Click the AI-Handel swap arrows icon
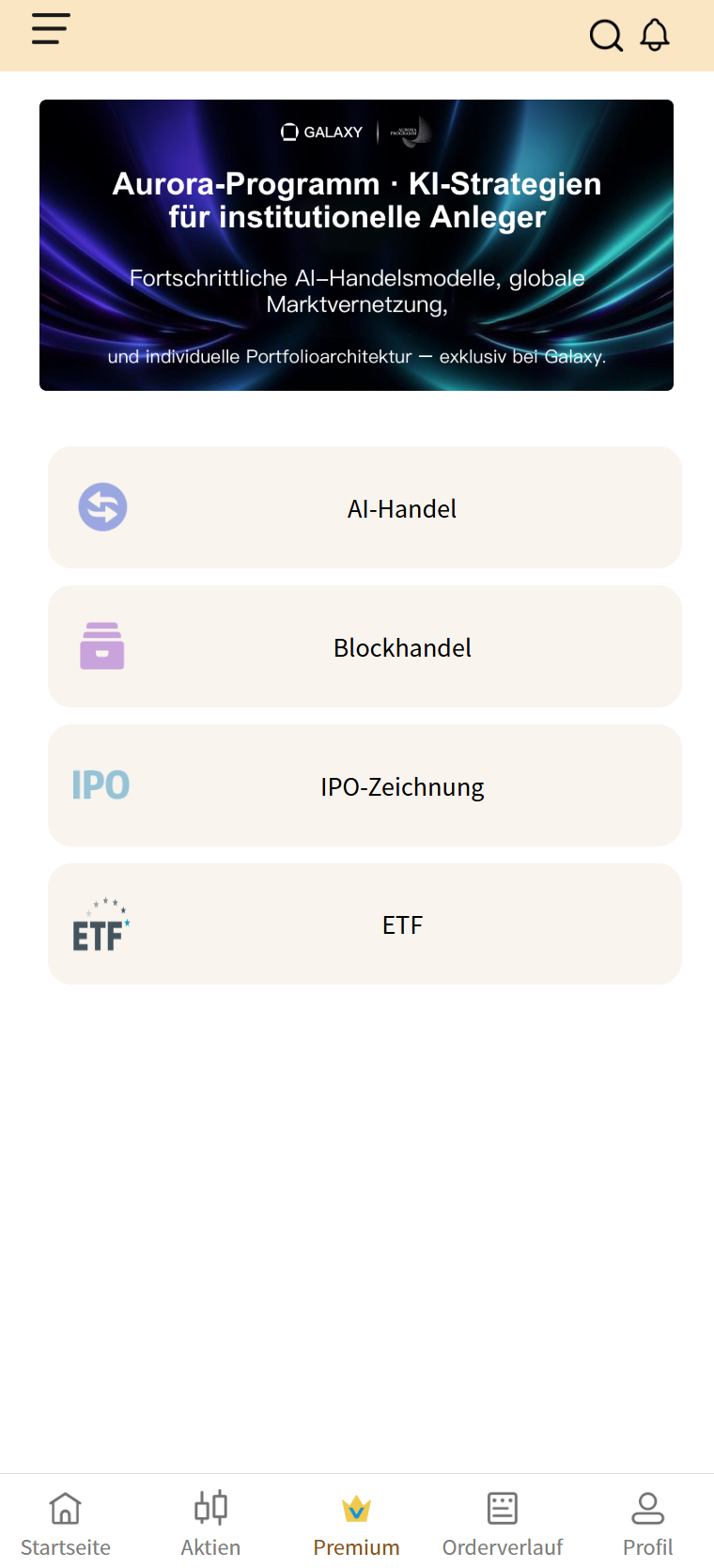The width and height of the screenshot is (714, 1568). [x=102, y=507]
